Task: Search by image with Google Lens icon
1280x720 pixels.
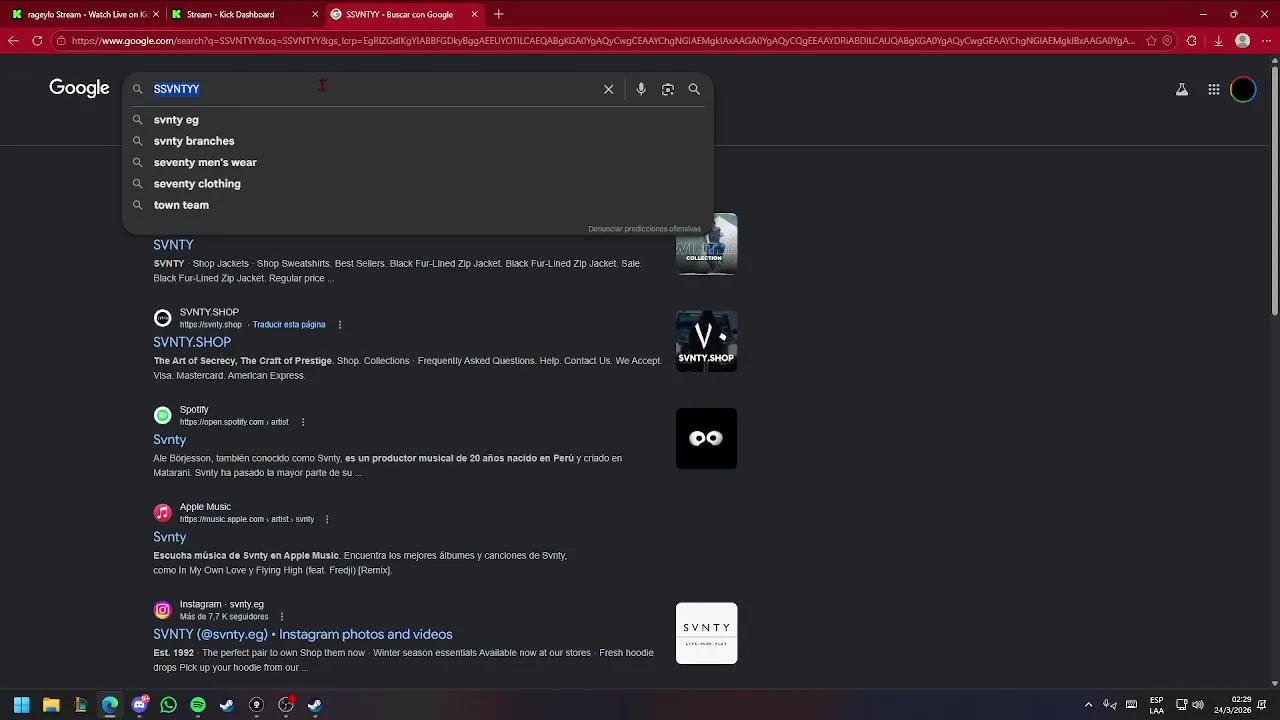Action: [x=668, y=89]
